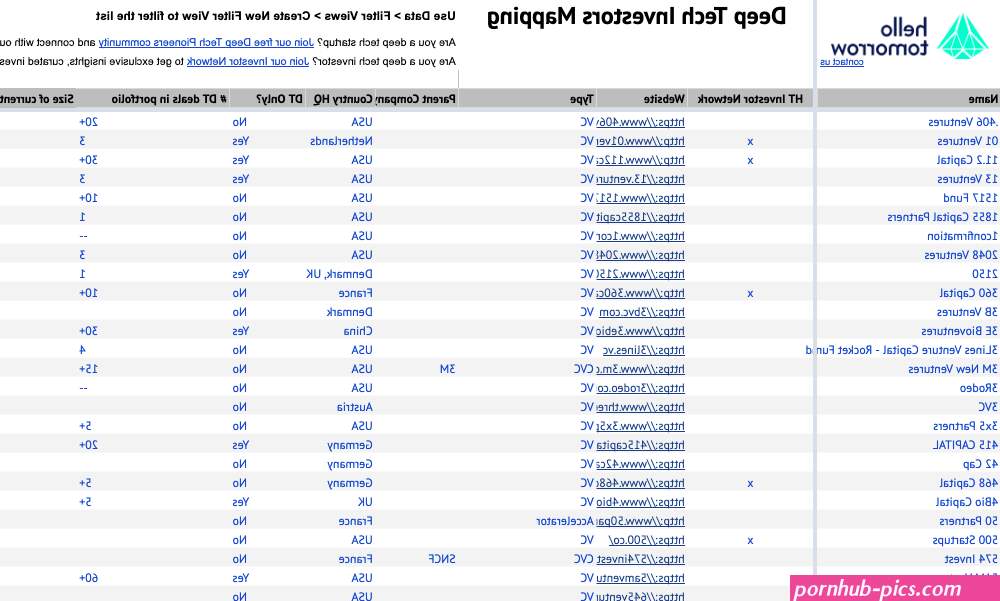Click the .406 Ventures name cell
The height and width of the screenshot is (601, 1000).
pos(963,122)
